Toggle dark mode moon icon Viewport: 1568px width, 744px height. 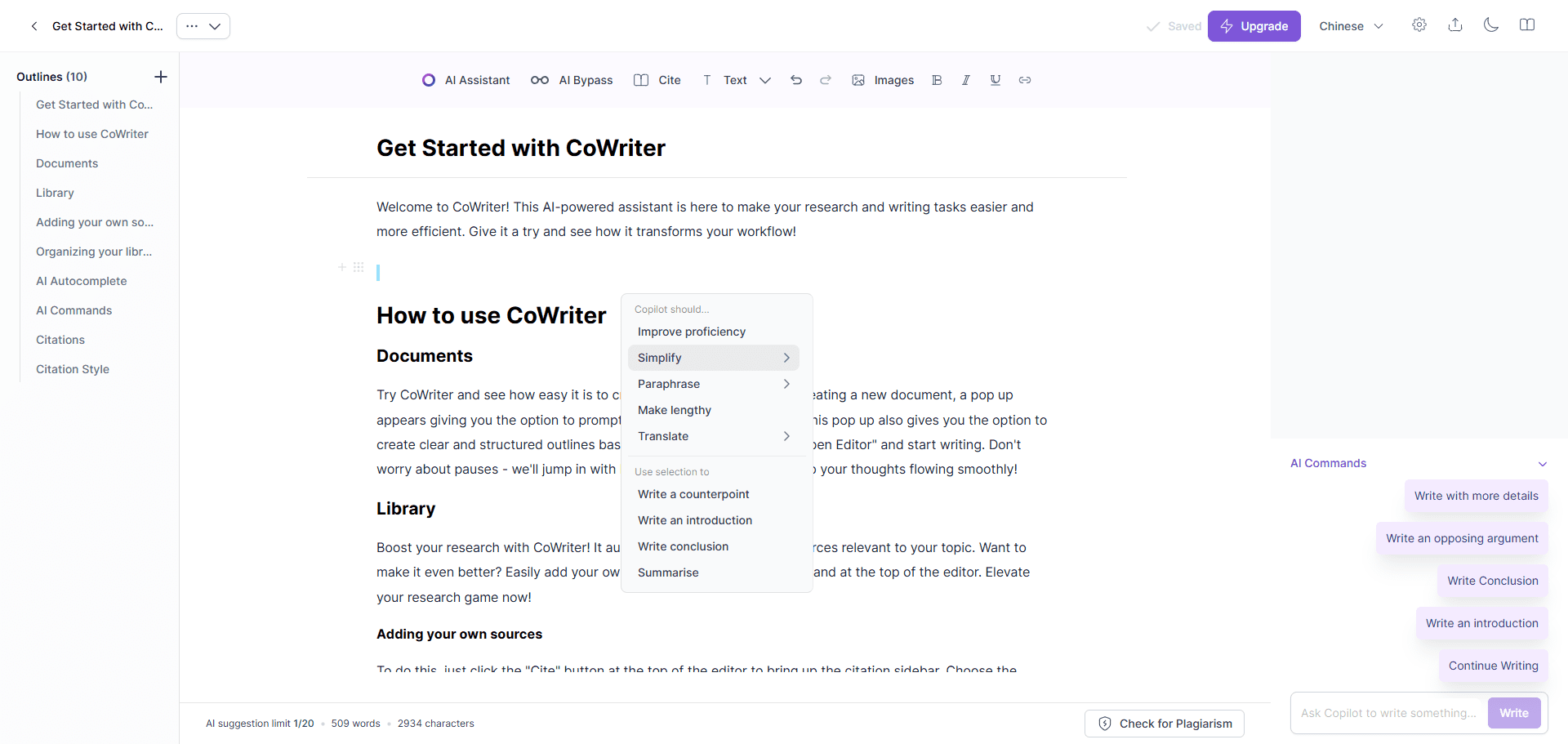point(1491,25)
